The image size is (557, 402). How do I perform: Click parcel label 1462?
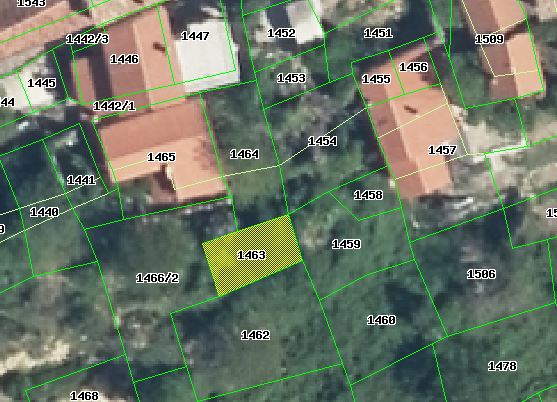pos(255,335)
